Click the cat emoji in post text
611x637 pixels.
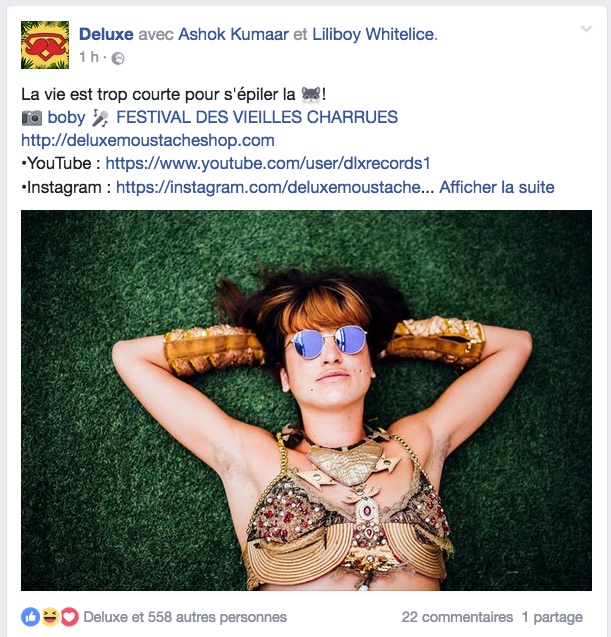tap(311, 95)
